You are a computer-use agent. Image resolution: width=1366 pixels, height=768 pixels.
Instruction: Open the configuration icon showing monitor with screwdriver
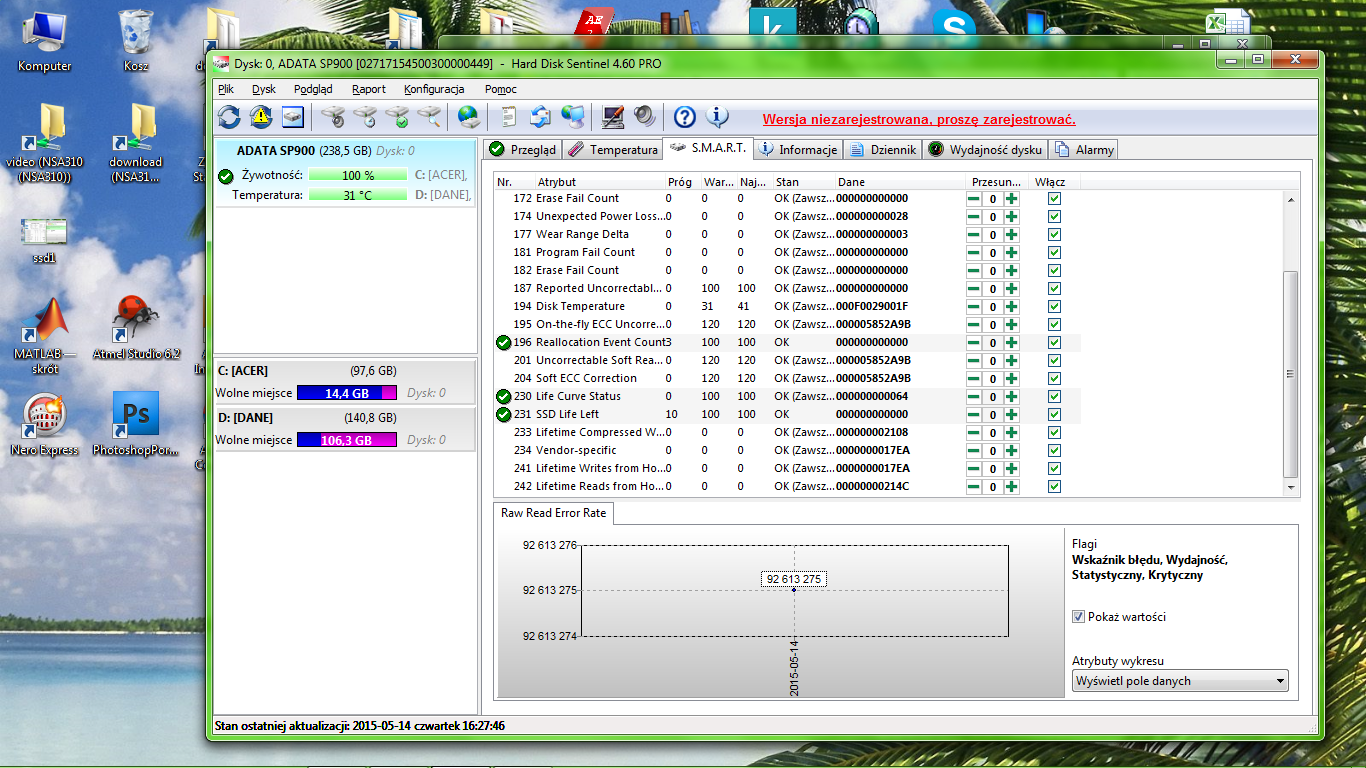coord(613,117)
